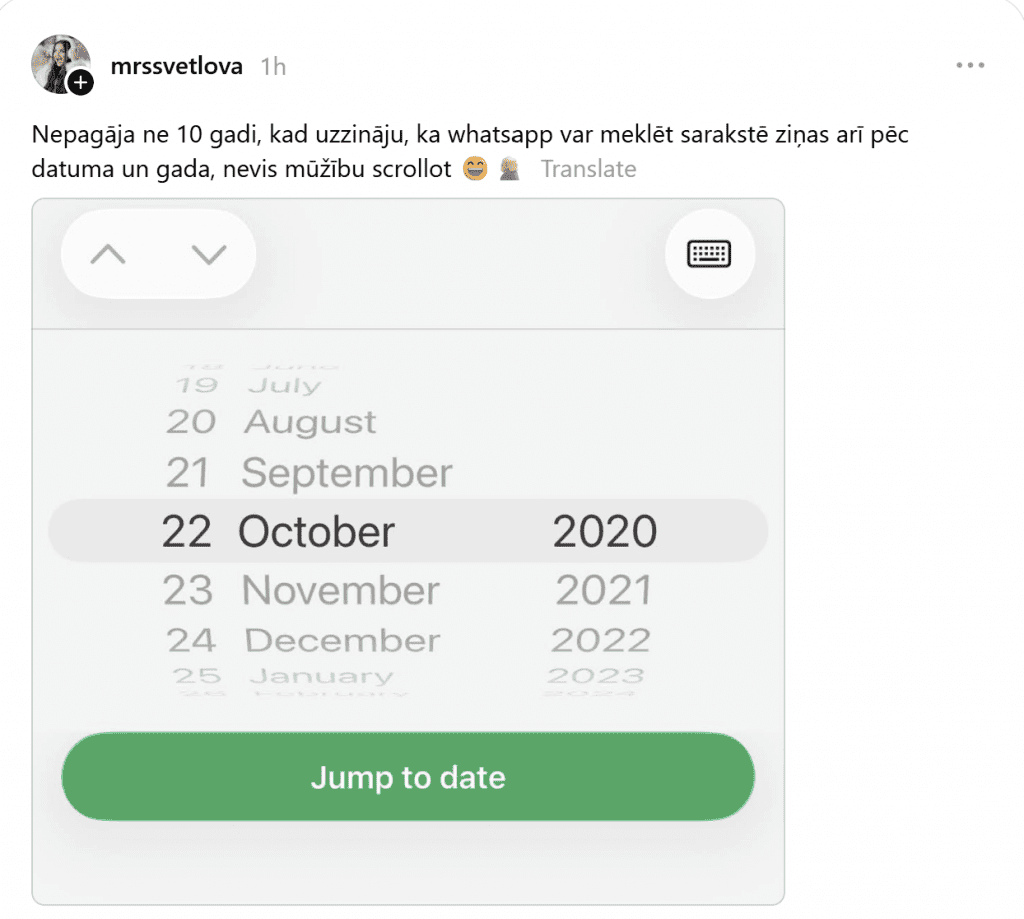Open the three-dot post options menu
The image size is (1024, 919).
[970, 65]
